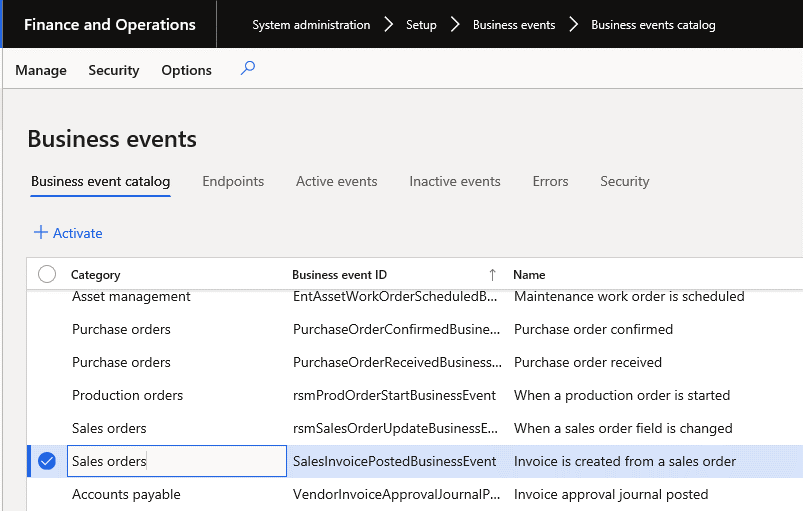803x511 pixels.
Task: Open the Inactive events tab
Action: pos(455,181)
